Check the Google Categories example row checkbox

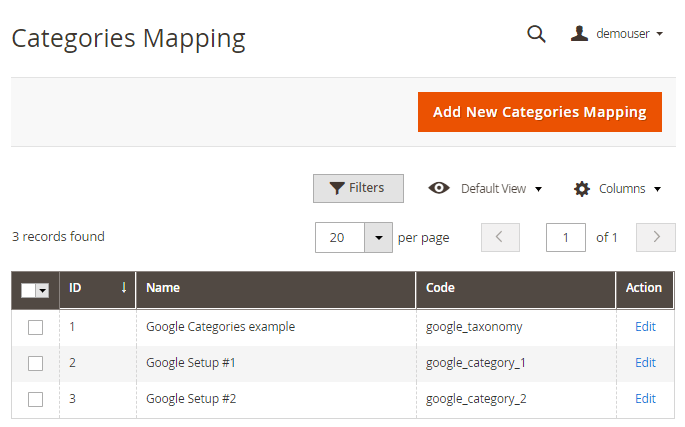[36, 327]
